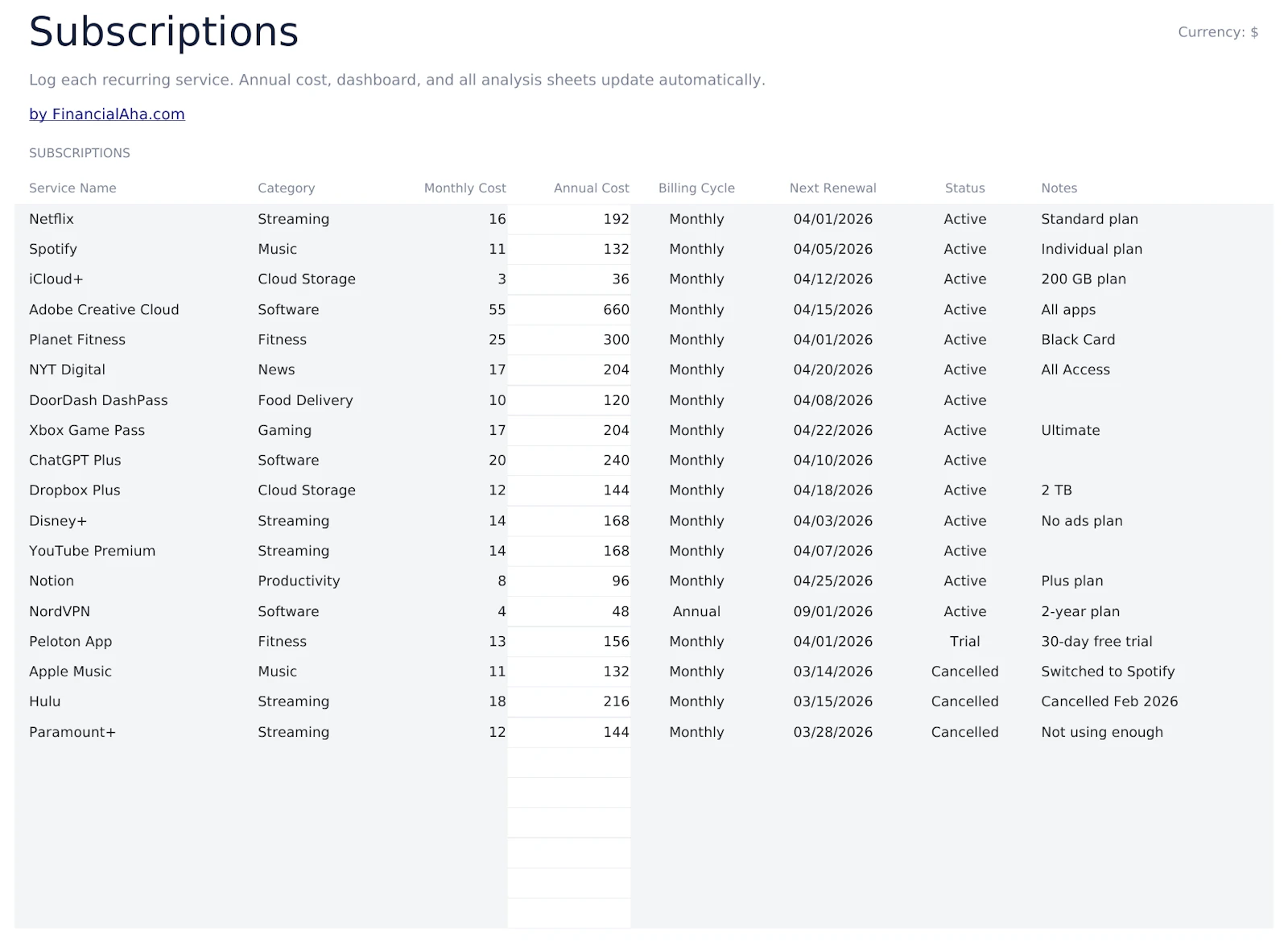Click the annual cost 660 cell

(617, 309)
